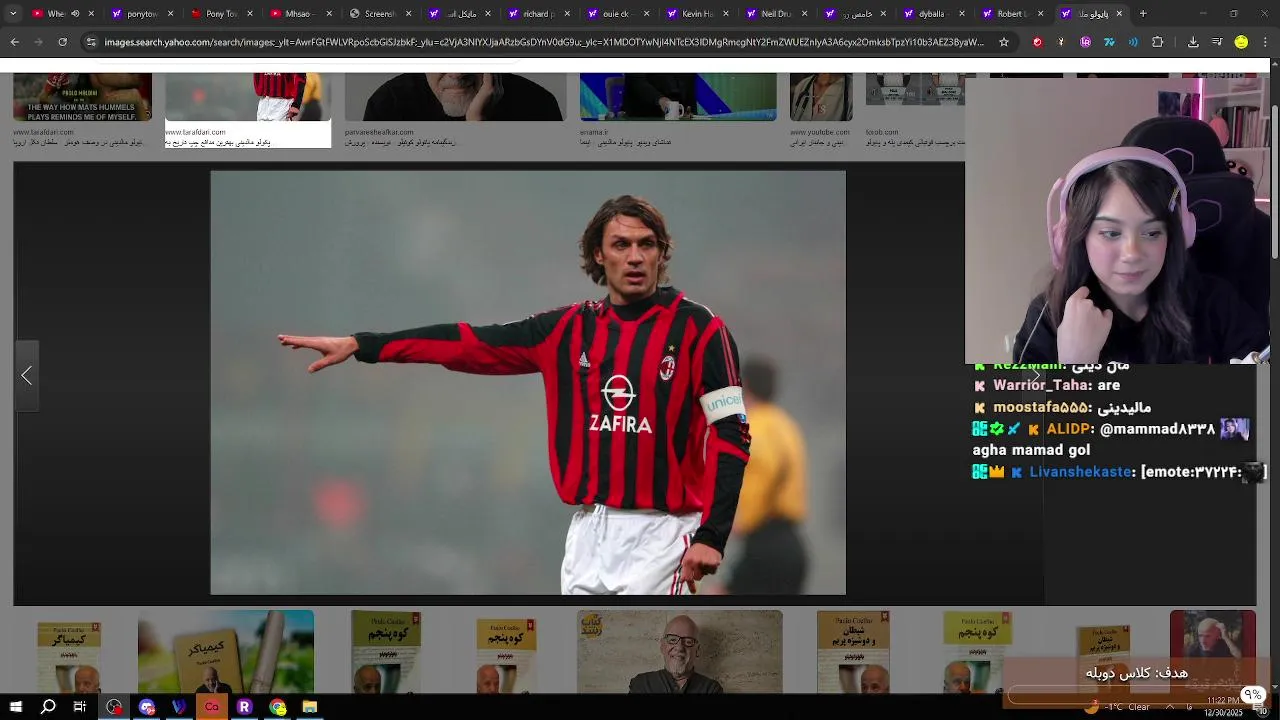1280x720 pixels.
Task: Open the large Maldini AC Milan image
Action: (528, 383)
